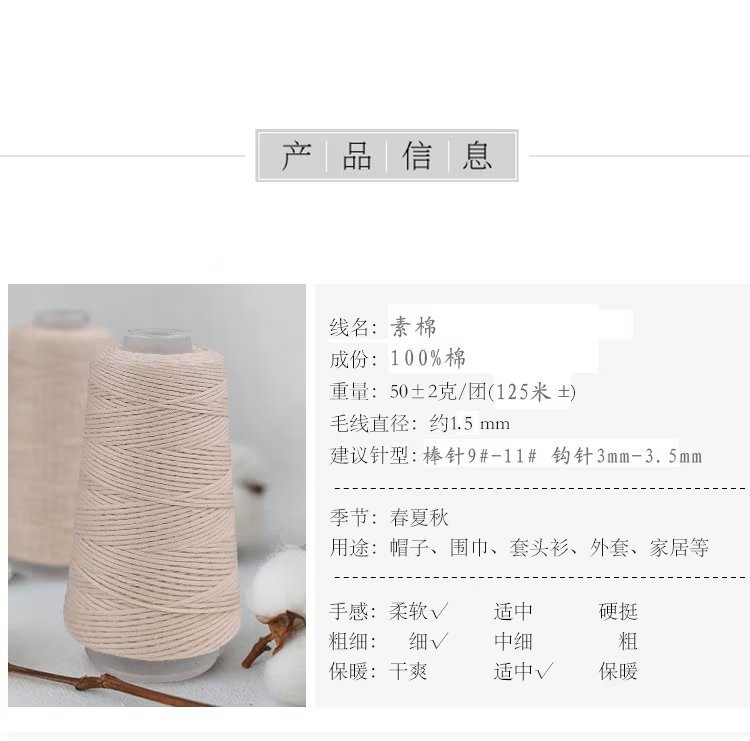Click the 产品信息 header banner

coord(386,155)
